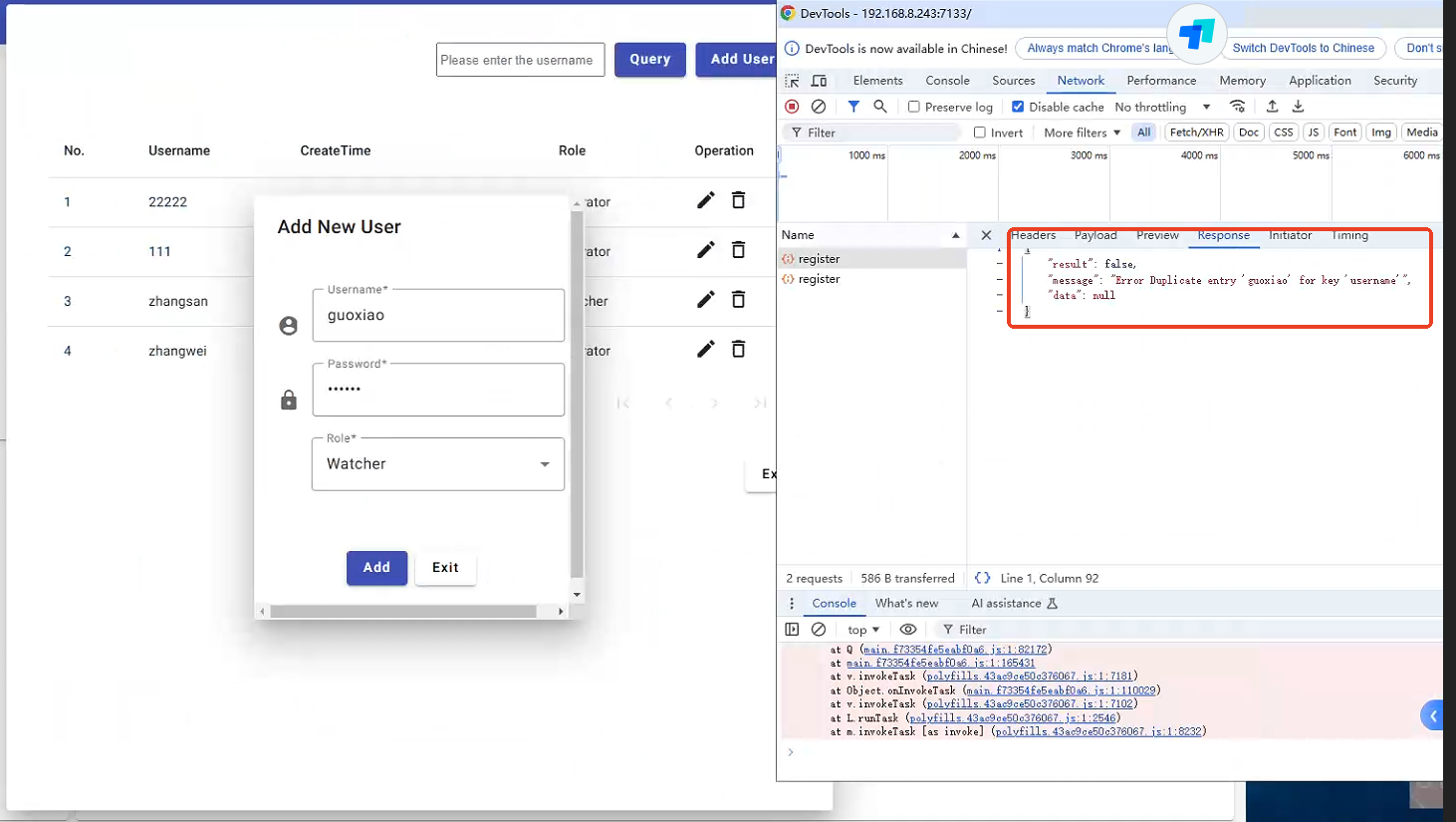Enable Preserve log checkbox
Screen dimensions: 1456x822
913,107
